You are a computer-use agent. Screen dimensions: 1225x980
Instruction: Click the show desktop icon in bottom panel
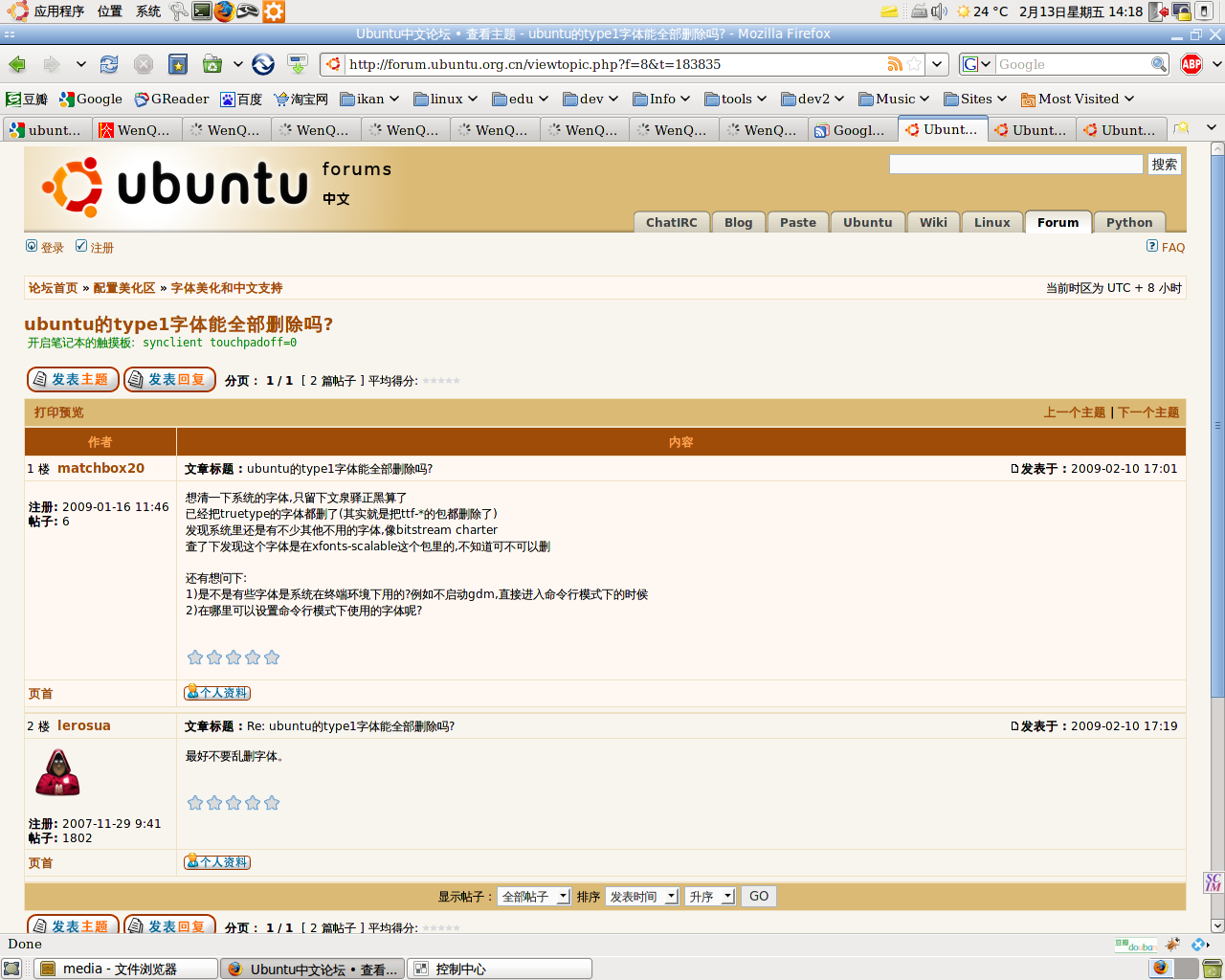(x=11, y=969)
